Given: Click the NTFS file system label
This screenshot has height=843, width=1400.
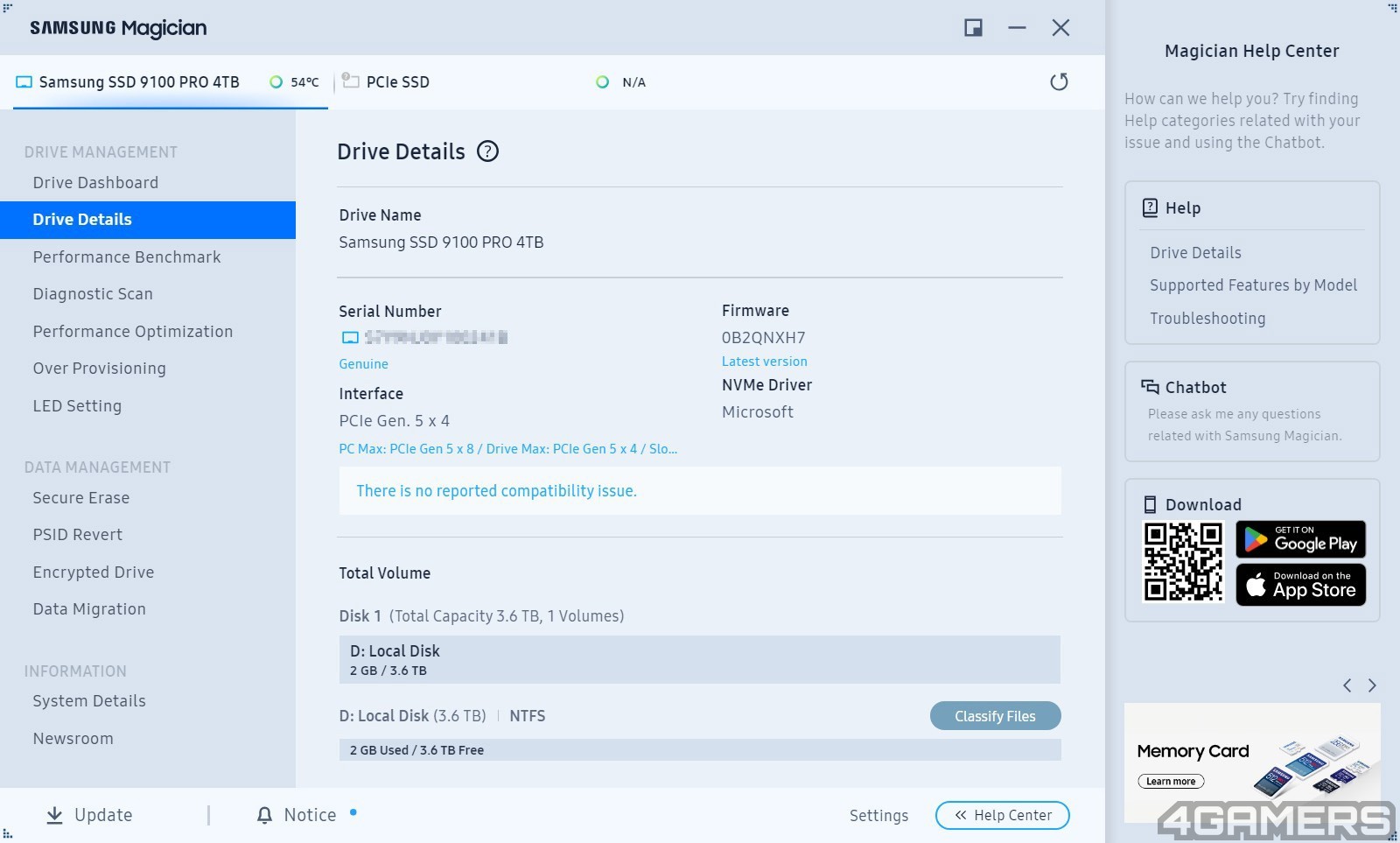Looking at the screenshot, I should [x=527, y=716].
